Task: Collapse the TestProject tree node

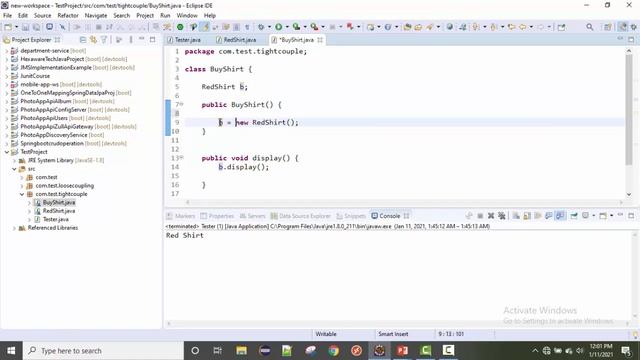Action: [7, 152]
